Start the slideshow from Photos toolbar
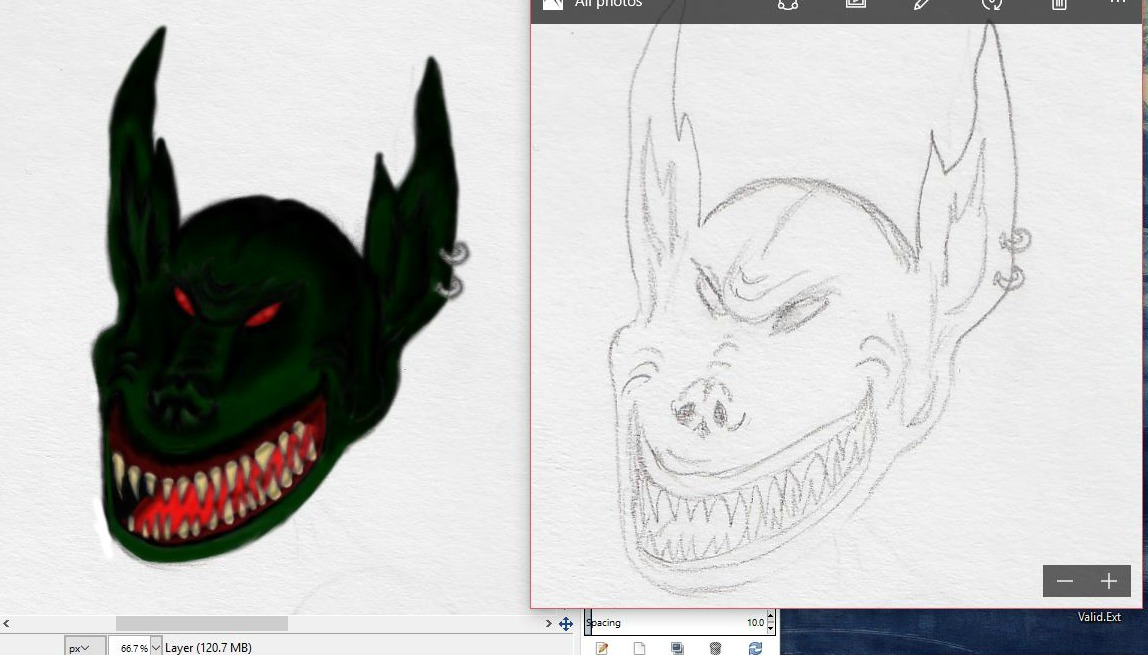The image size is (1148, 655). (x=855, y=4)
